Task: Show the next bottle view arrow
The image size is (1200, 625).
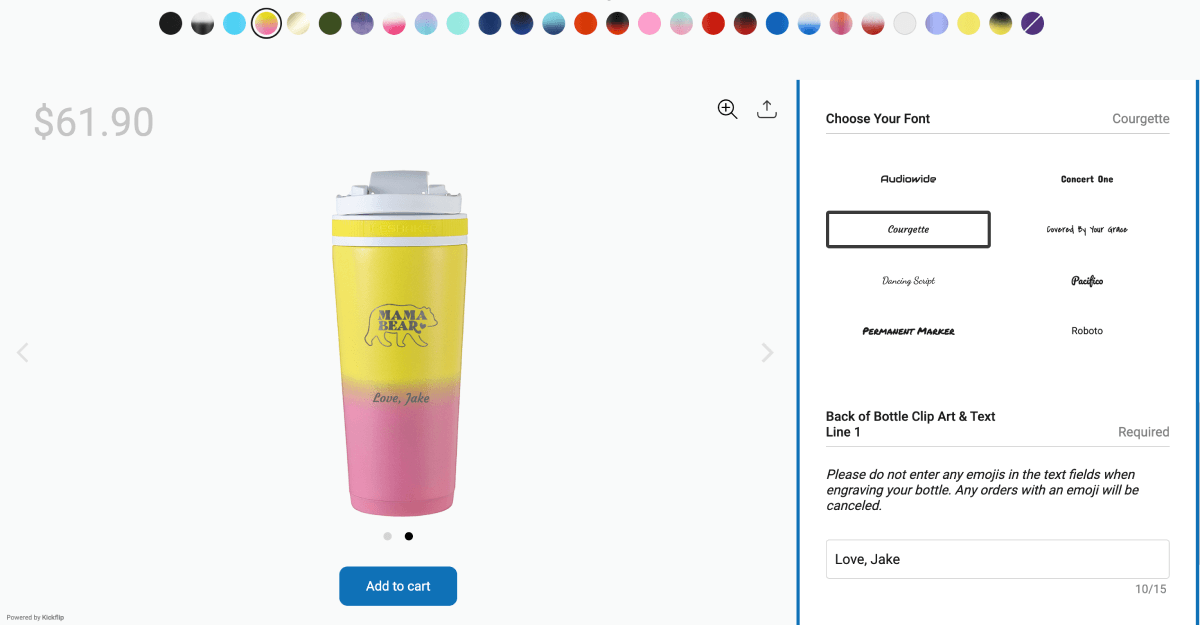Action: [767, 352]
